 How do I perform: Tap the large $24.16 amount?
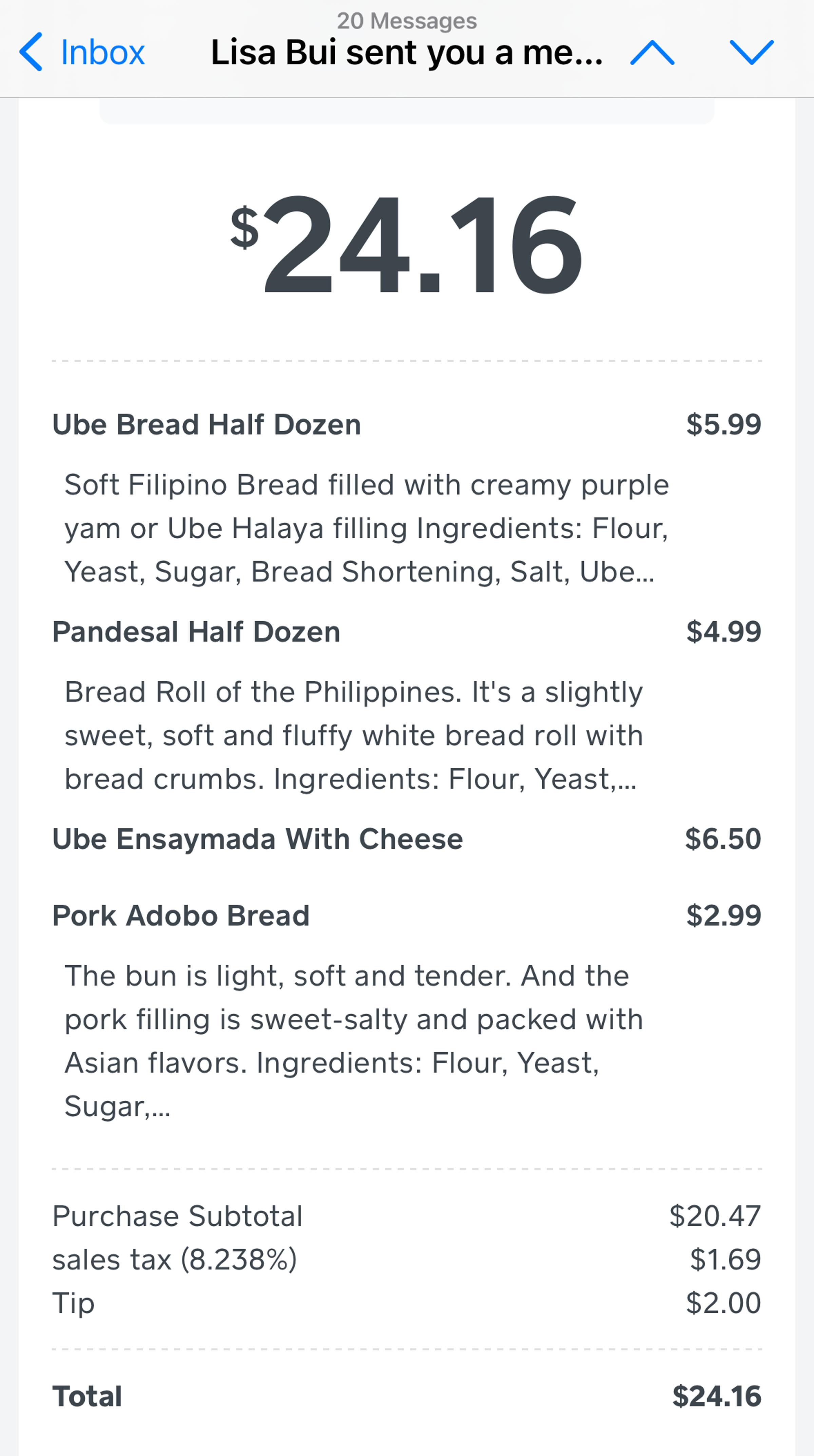(x=407, y=244)
